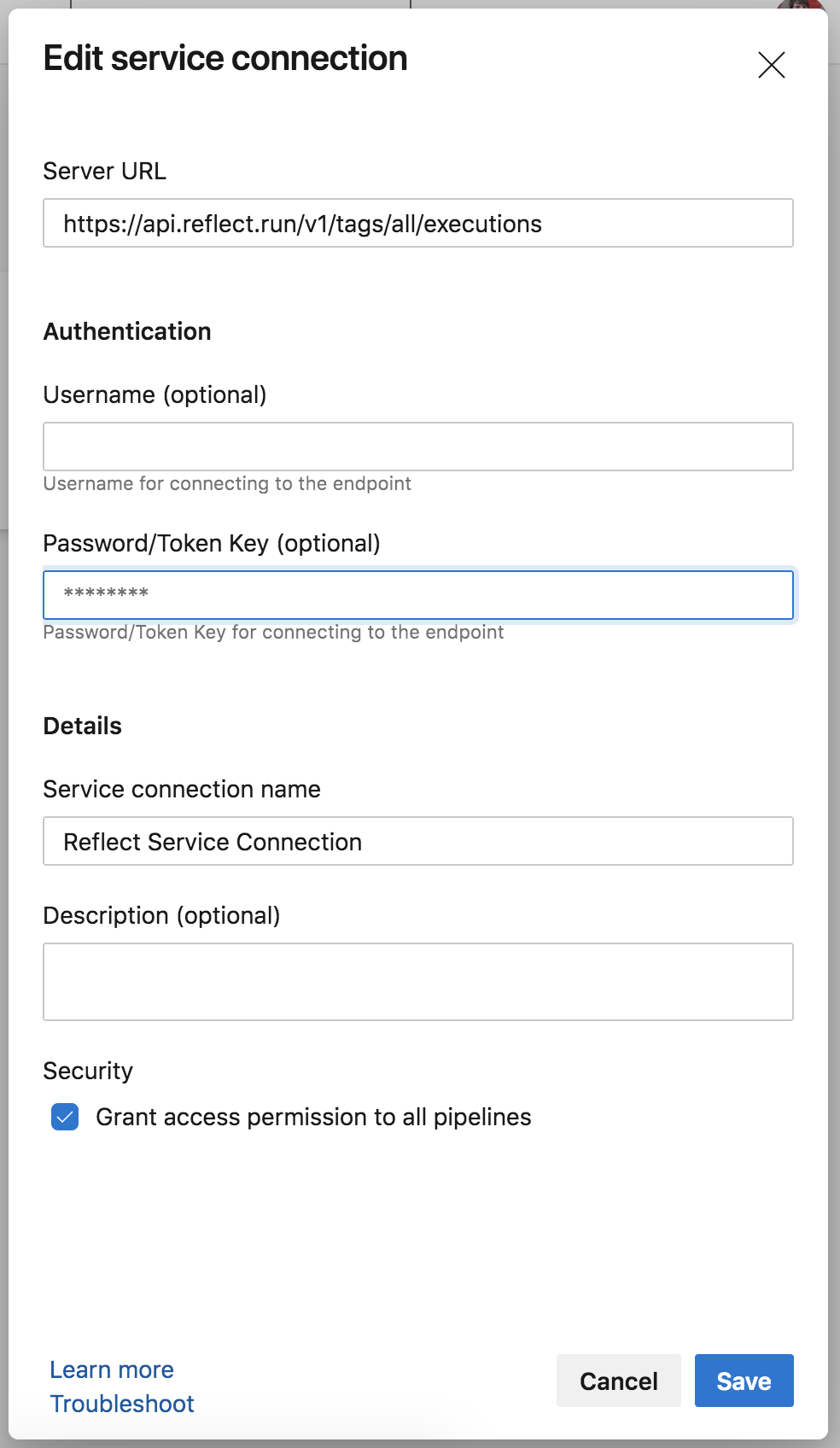Click the Reflect Service Connection name field
This screenshot has width=840, height=1448.
(418, 841)
